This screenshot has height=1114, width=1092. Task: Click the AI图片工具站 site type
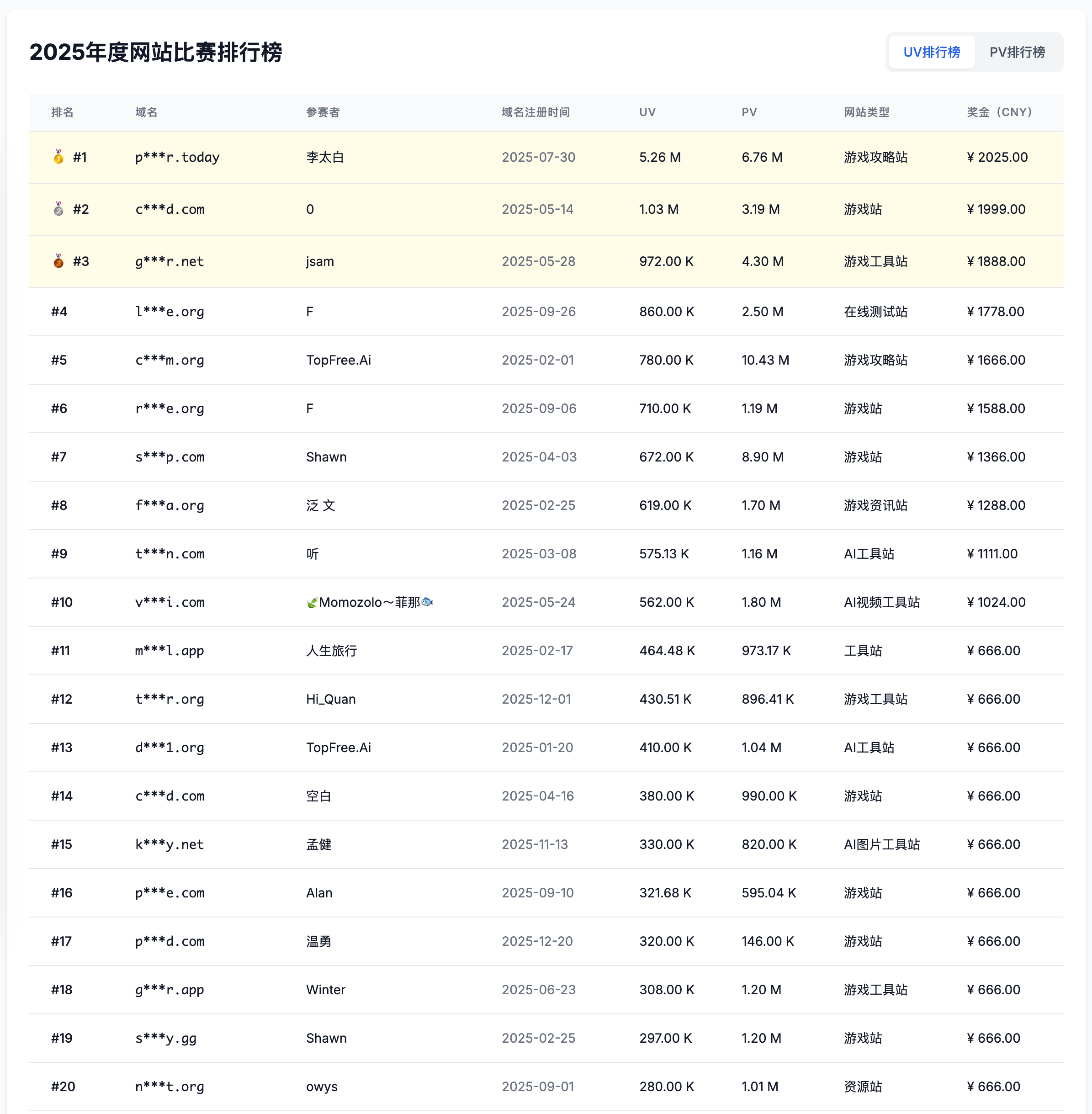point(882,844)
